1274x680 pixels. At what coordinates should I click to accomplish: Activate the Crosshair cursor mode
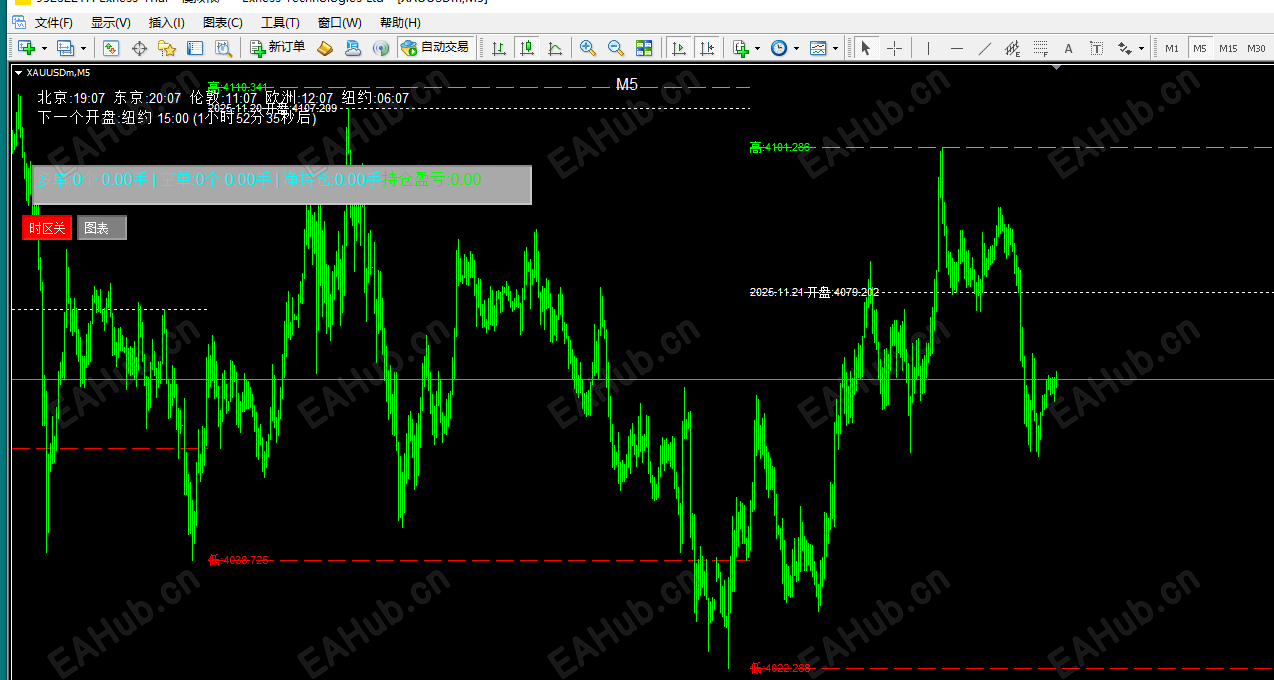click(895, 47)
